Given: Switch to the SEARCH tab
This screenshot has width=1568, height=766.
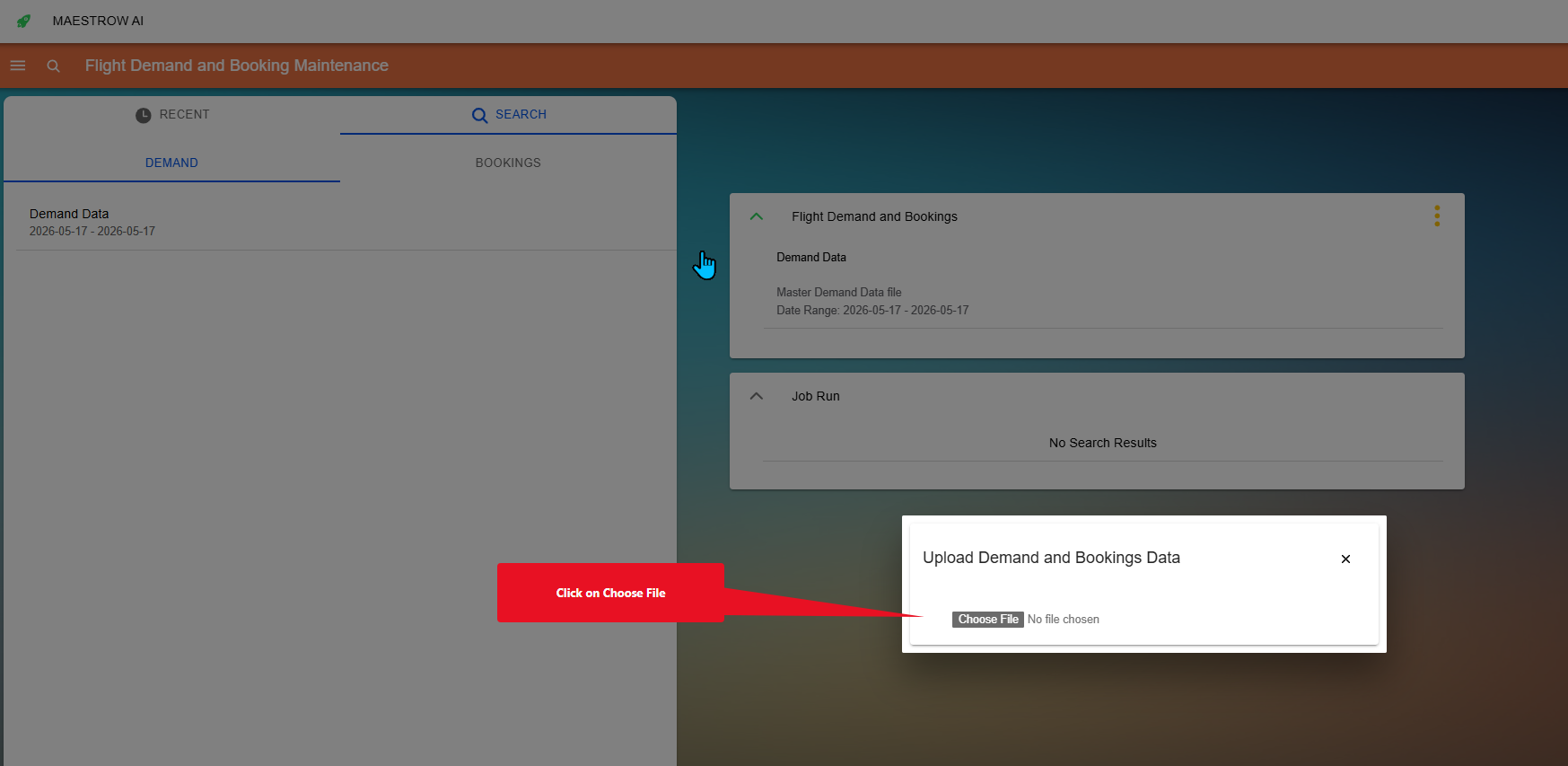Looking at the screenshot, I should pyautogui.click(x=509, y=115).
